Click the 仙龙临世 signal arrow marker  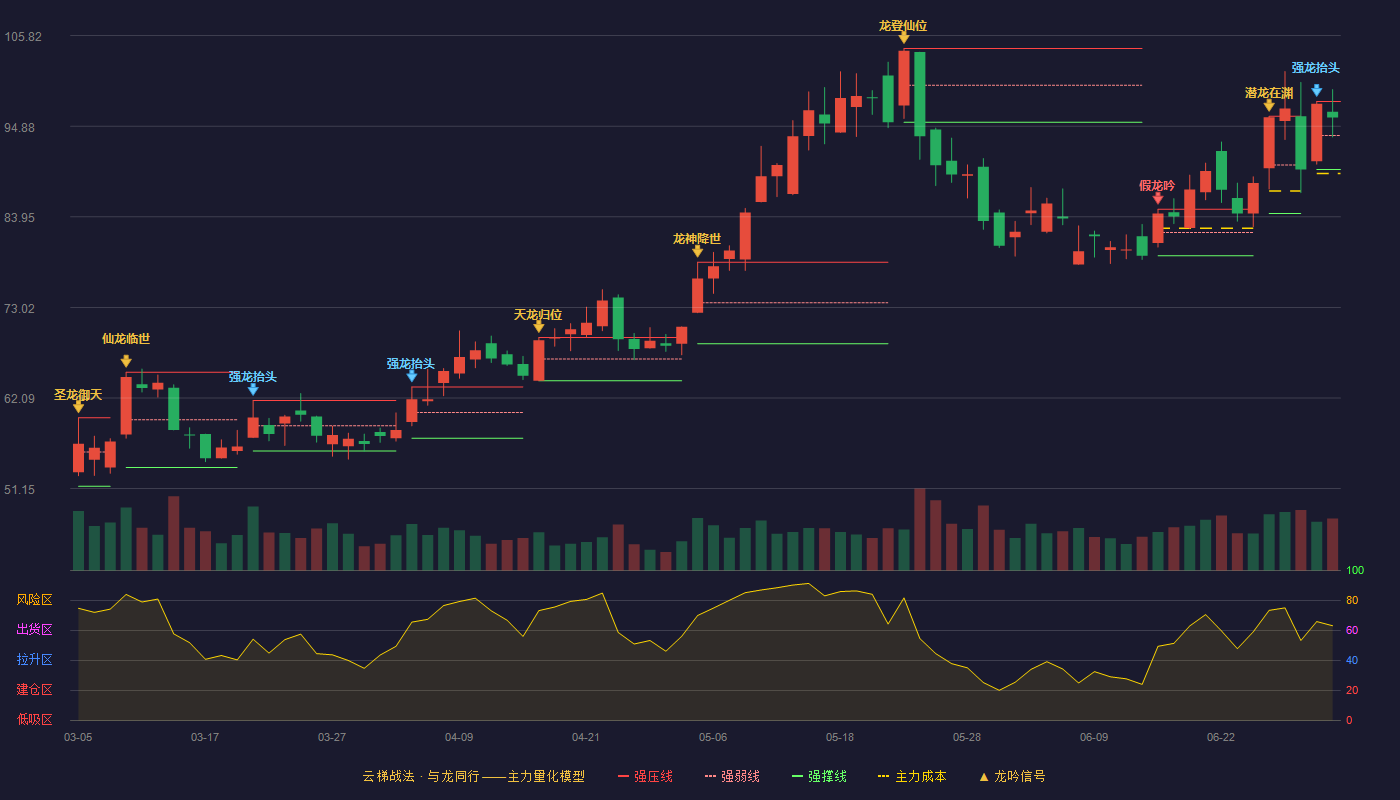tap(126, 361)
